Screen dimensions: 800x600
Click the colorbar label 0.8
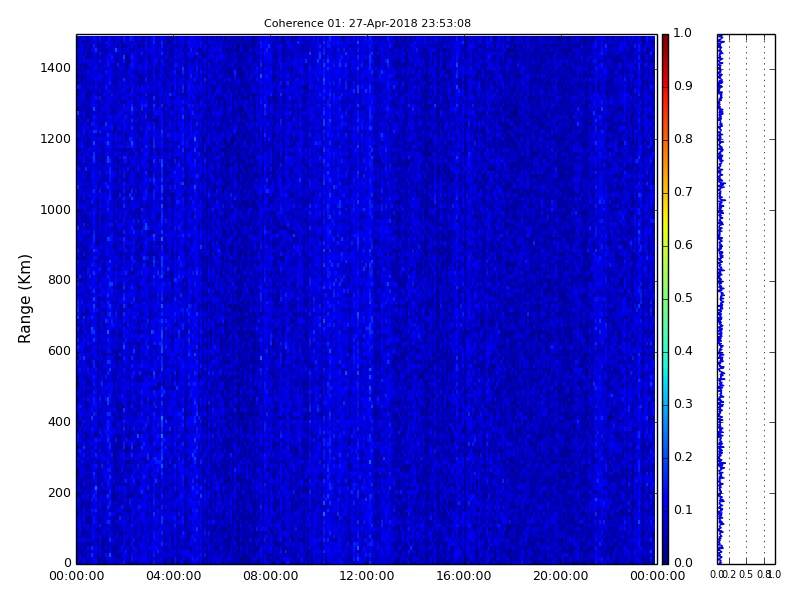(x=683, y=139)
